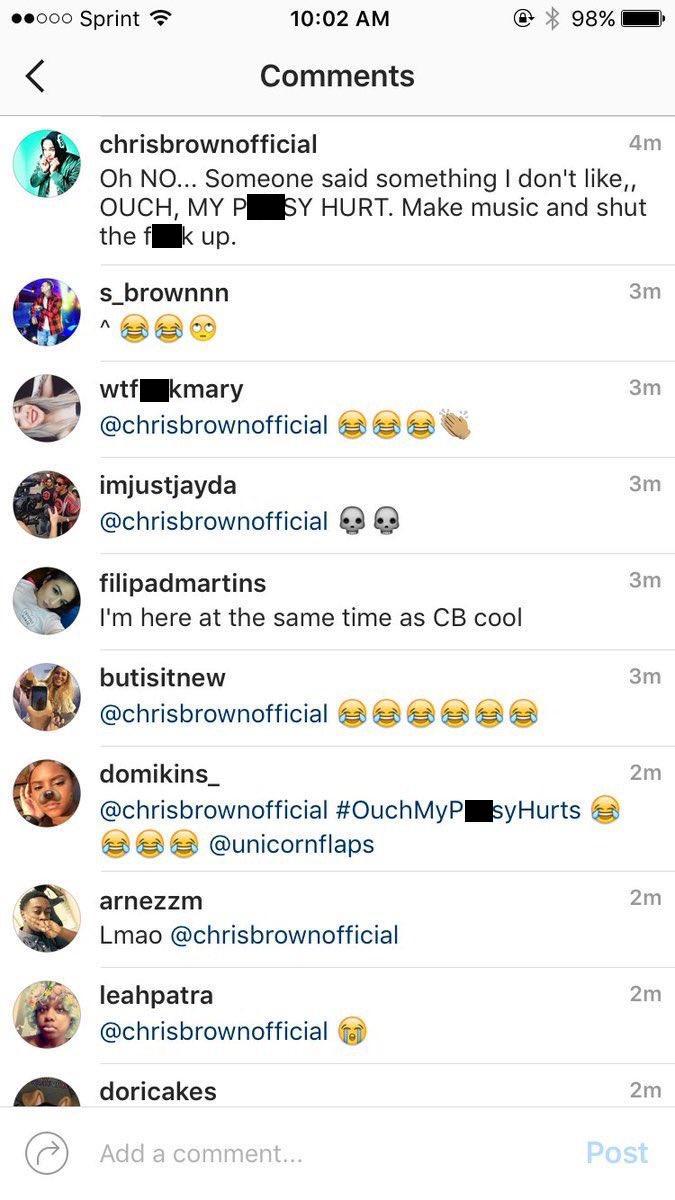Tap imjustjayda's profile photo

point(46,505)
